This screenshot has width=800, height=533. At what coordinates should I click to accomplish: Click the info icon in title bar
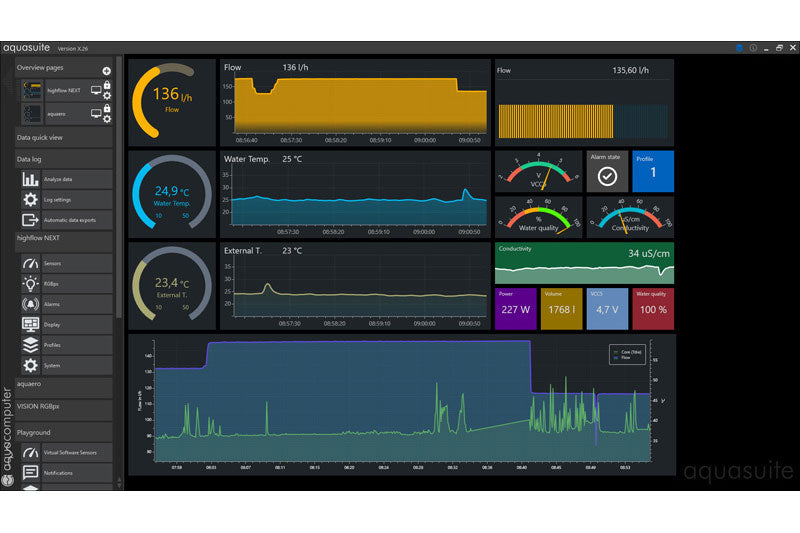(752, 47)
